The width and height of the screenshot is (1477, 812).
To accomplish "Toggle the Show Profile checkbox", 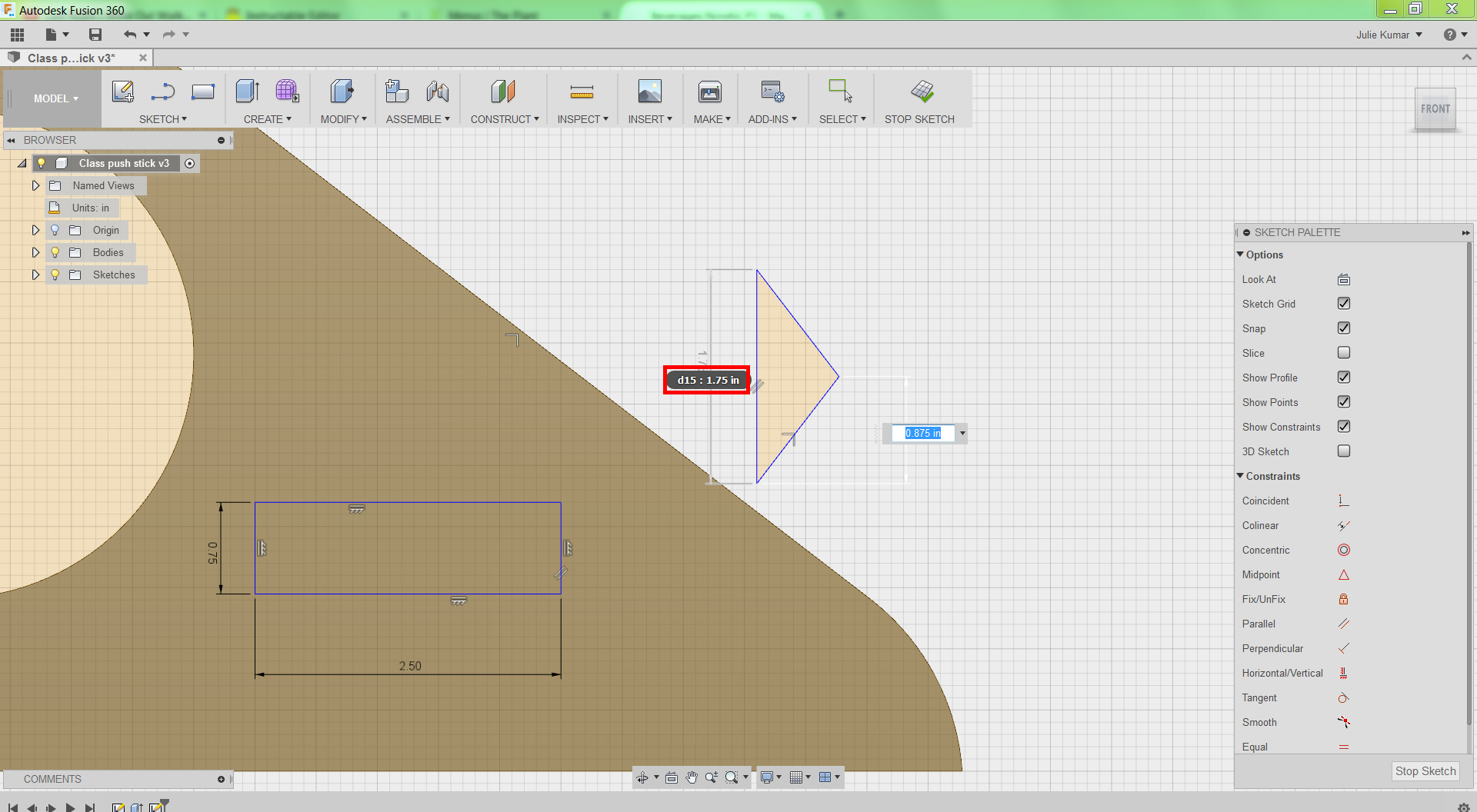I will pos(1344,378).
